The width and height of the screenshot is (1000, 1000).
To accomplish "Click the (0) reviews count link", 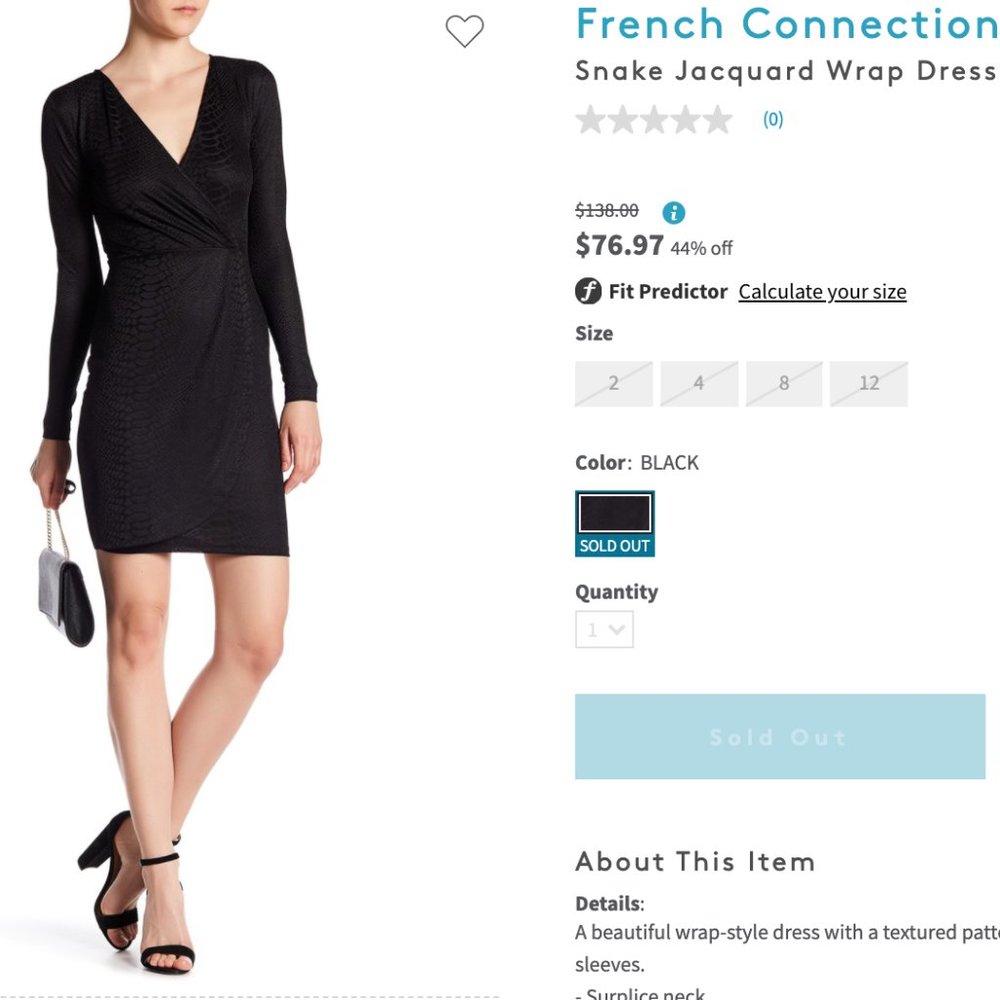I will click(774, 119).
